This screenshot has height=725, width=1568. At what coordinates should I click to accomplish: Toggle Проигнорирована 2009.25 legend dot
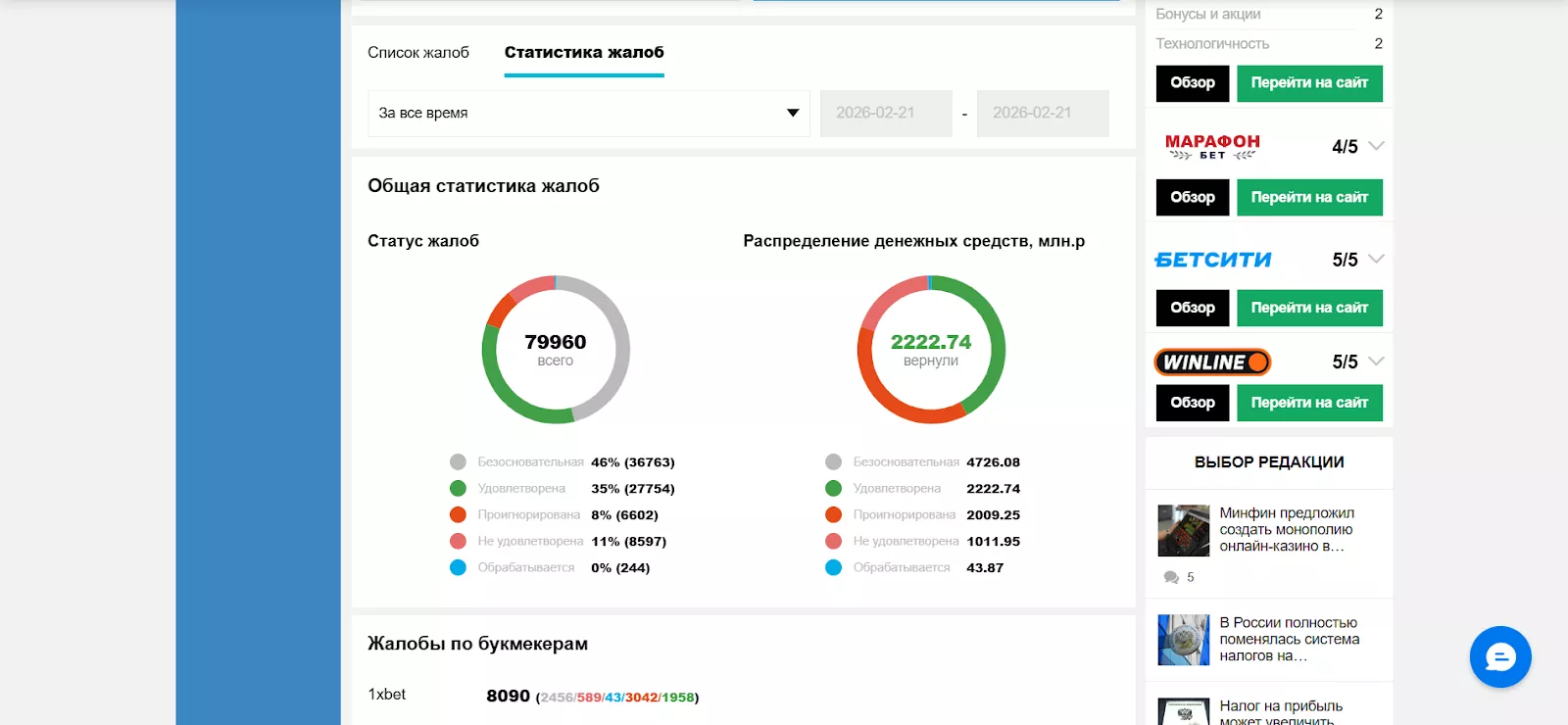click(x=834, y=514)
